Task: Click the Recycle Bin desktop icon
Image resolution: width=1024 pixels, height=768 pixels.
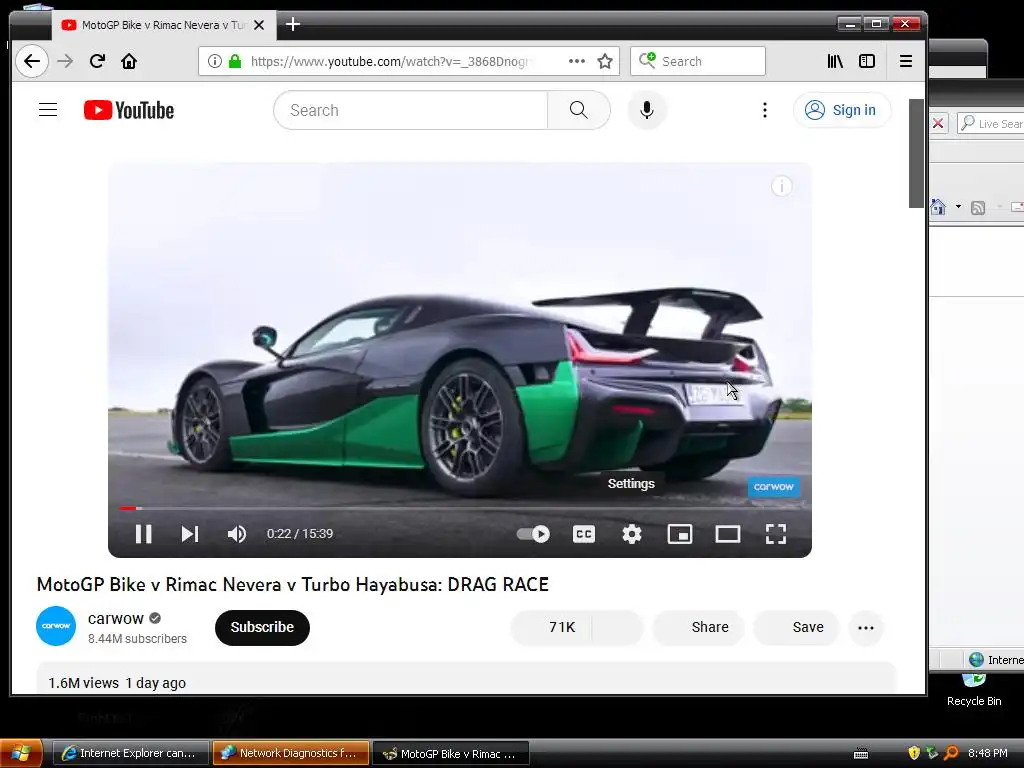Action: (x=974, y=689)
